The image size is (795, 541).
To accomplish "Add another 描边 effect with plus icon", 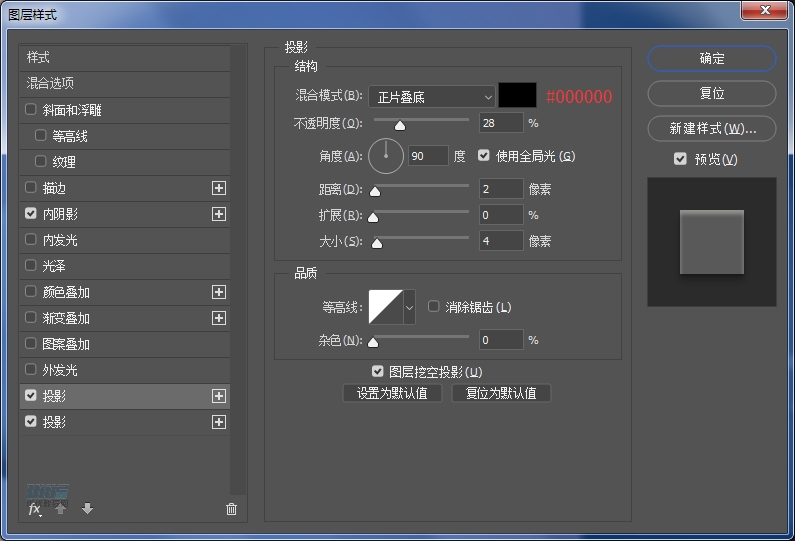I will click(219, 188).
